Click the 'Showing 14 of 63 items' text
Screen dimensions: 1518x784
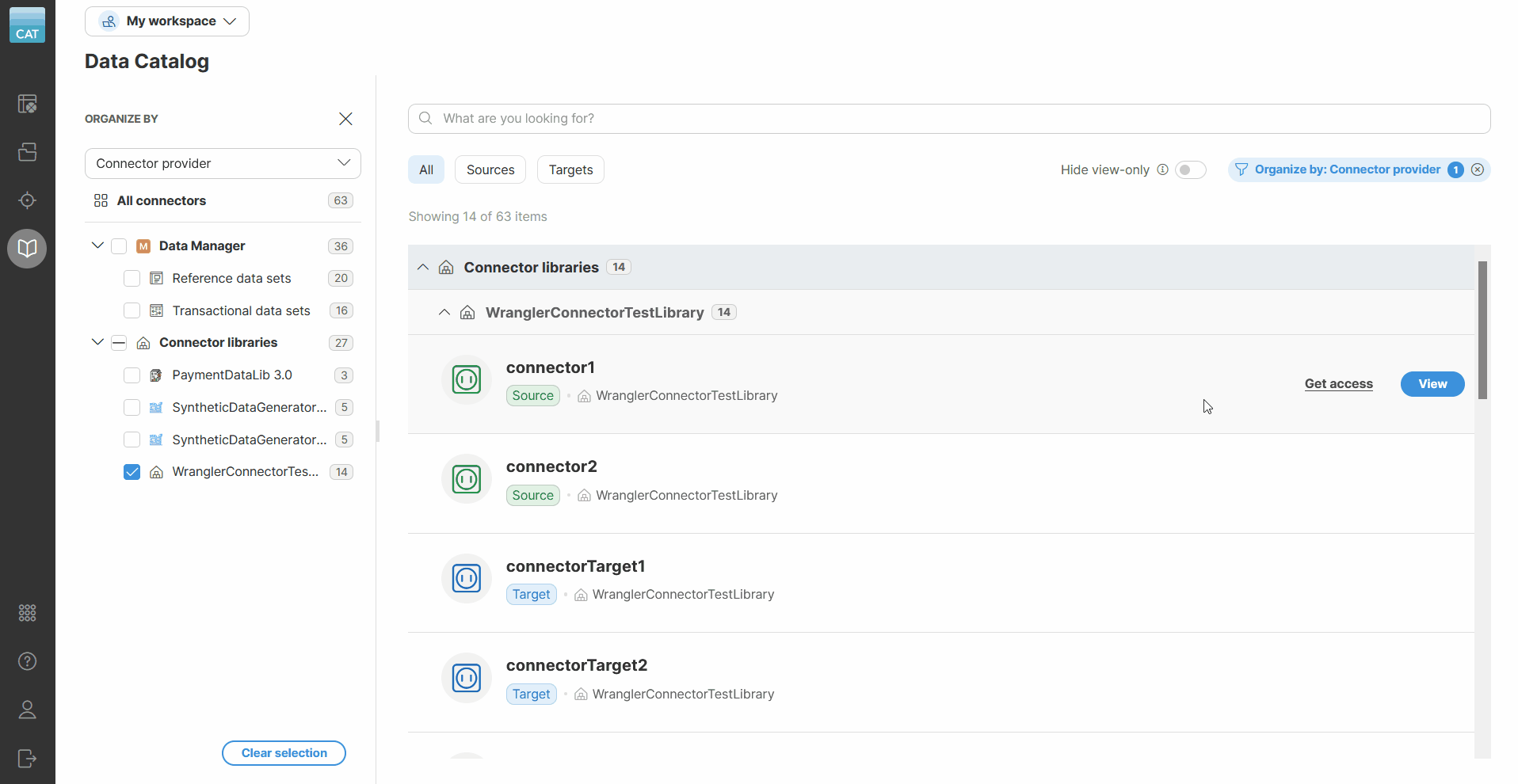(x=478, y=217)
